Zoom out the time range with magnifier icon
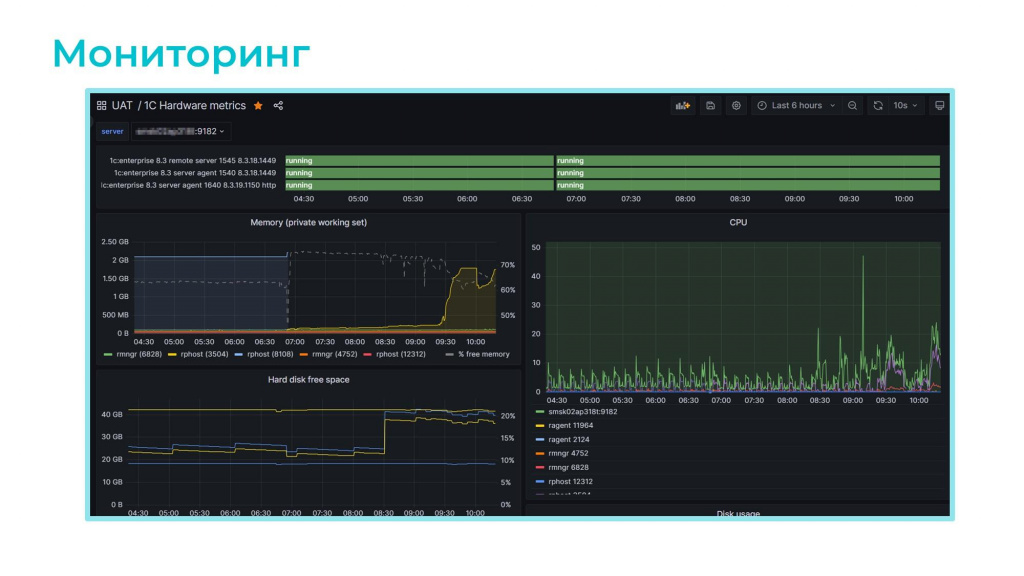The image size is (1024, 576). pos(852,106)
